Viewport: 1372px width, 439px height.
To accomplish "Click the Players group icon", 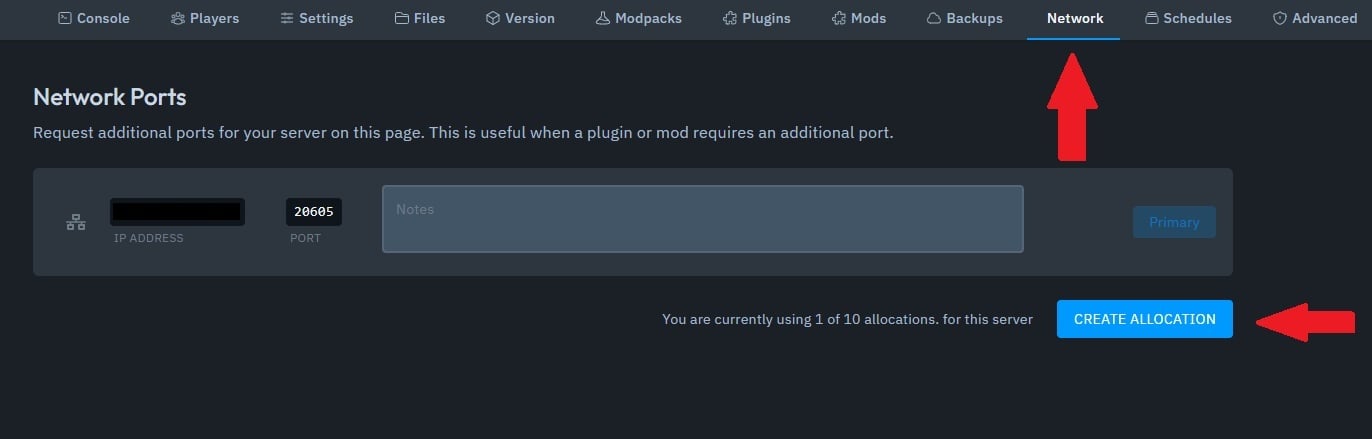I will pos(178,18).
